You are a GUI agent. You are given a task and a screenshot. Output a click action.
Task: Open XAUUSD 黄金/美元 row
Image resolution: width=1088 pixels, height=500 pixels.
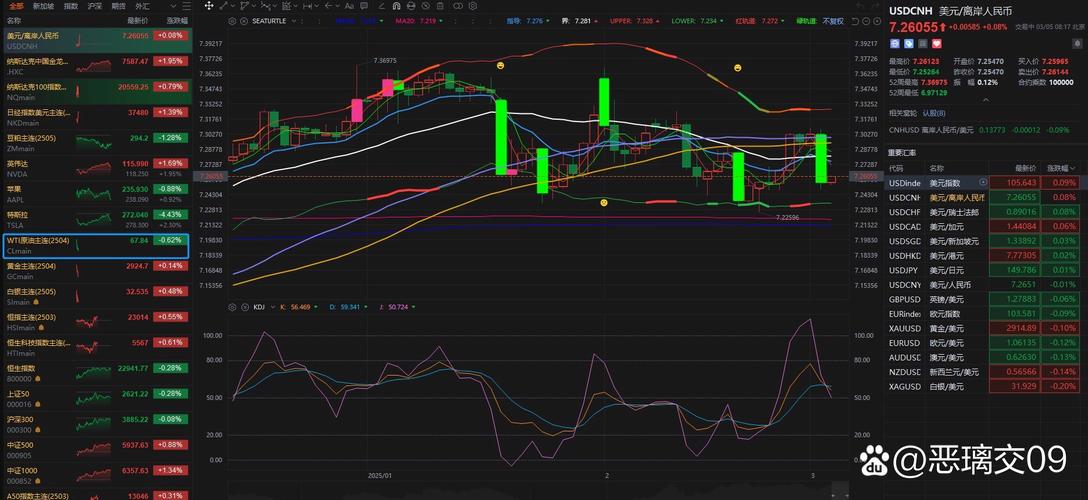click(983, 328)
